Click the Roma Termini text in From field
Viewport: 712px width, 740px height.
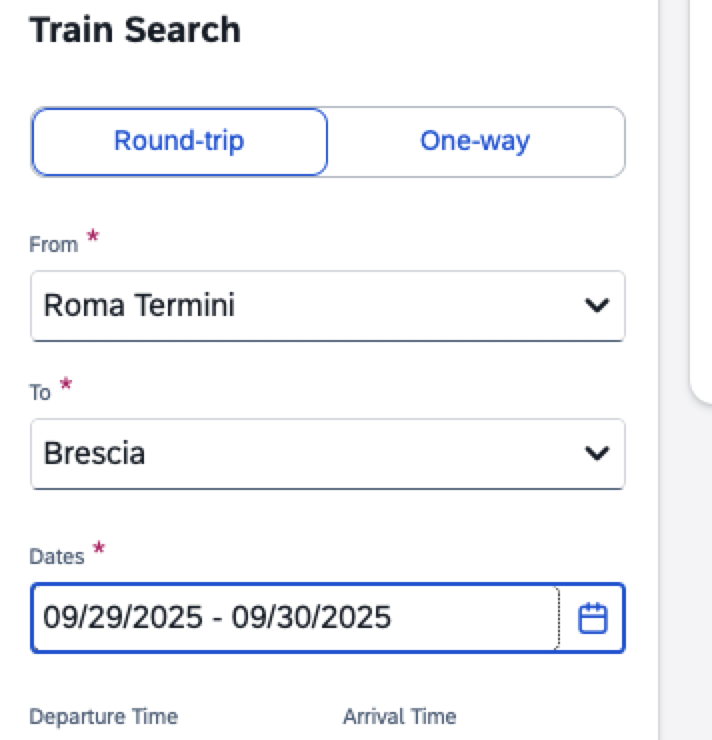point(139,305)
